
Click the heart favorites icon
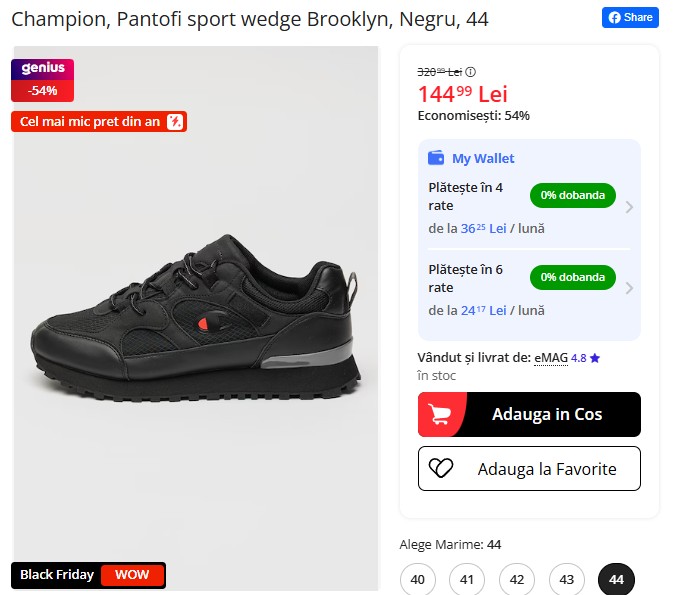441,468
